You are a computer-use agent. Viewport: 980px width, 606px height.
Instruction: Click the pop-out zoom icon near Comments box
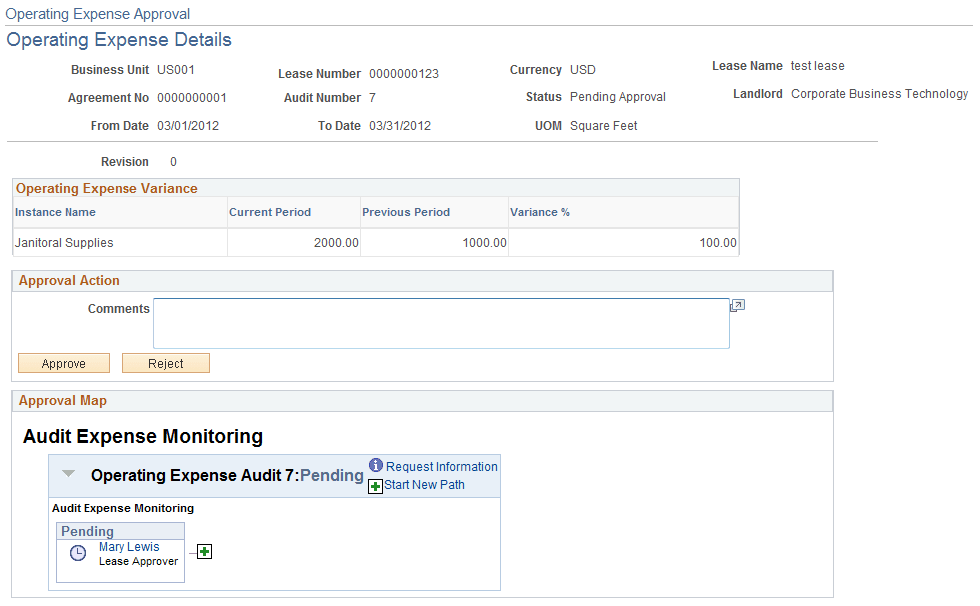(737, 305)
